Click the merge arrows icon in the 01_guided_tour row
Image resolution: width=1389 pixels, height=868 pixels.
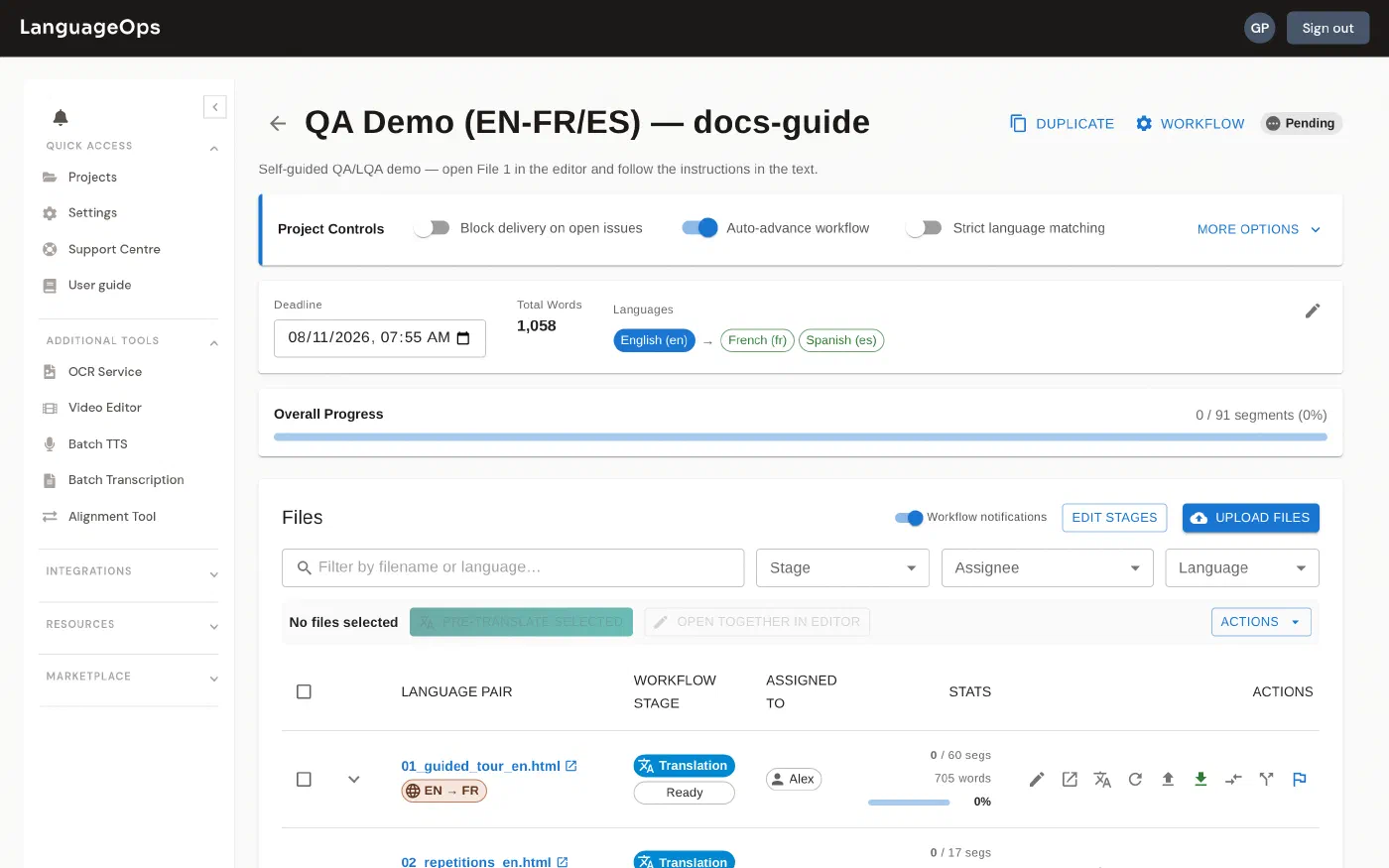click(1233, 780)
